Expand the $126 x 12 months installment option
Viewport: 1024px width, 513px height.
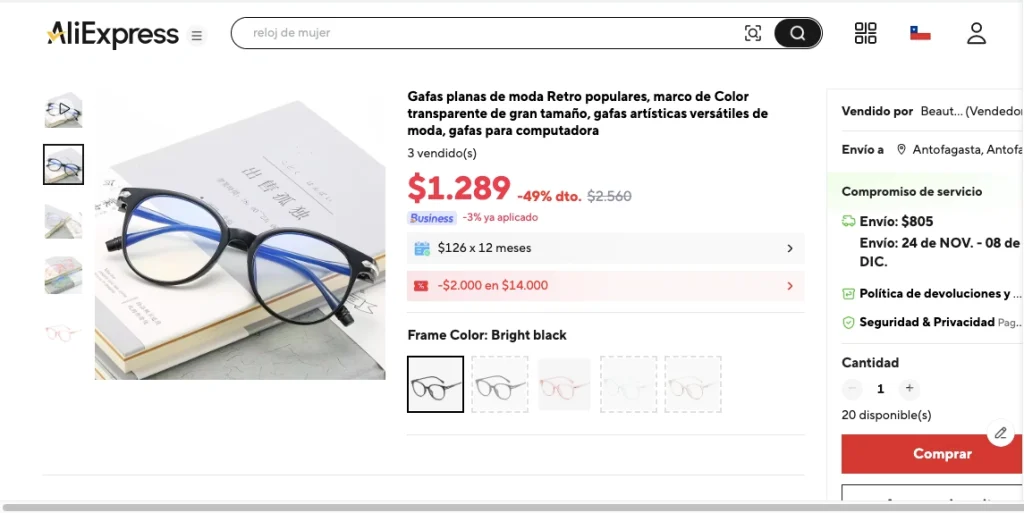(605, 248)
